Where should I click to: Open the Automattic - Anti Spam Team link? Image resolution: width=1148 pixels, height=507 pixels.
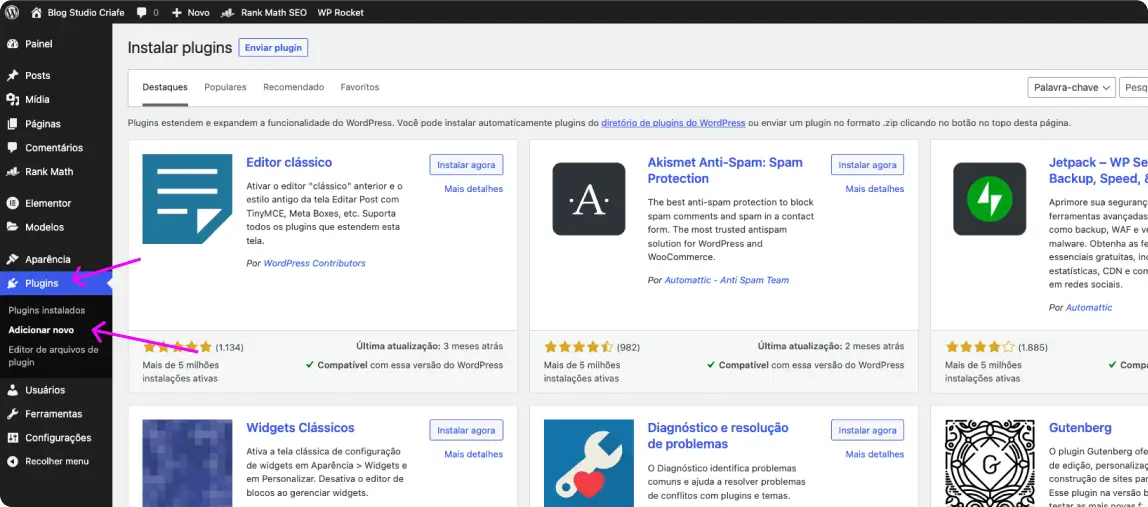tap(727, 280)
